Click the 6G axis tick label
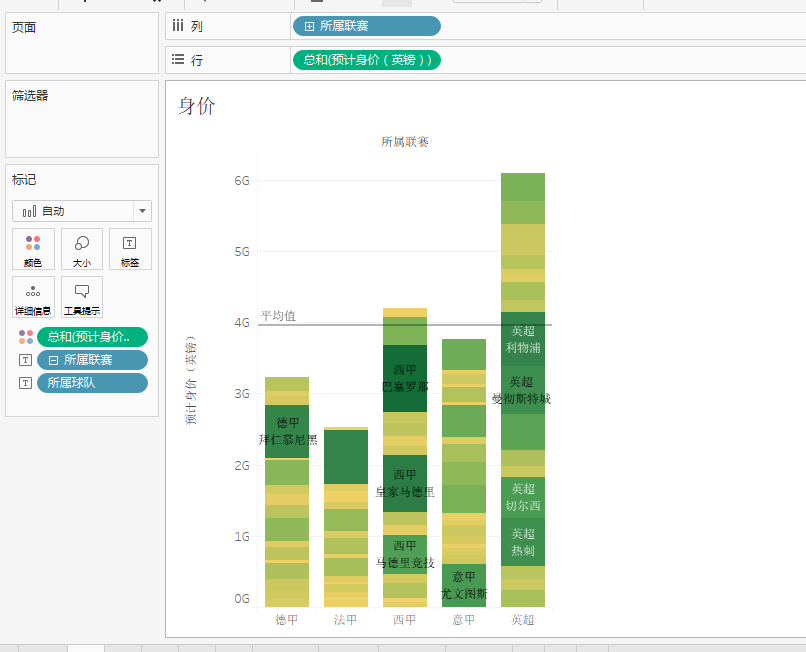 pos(242,181)
